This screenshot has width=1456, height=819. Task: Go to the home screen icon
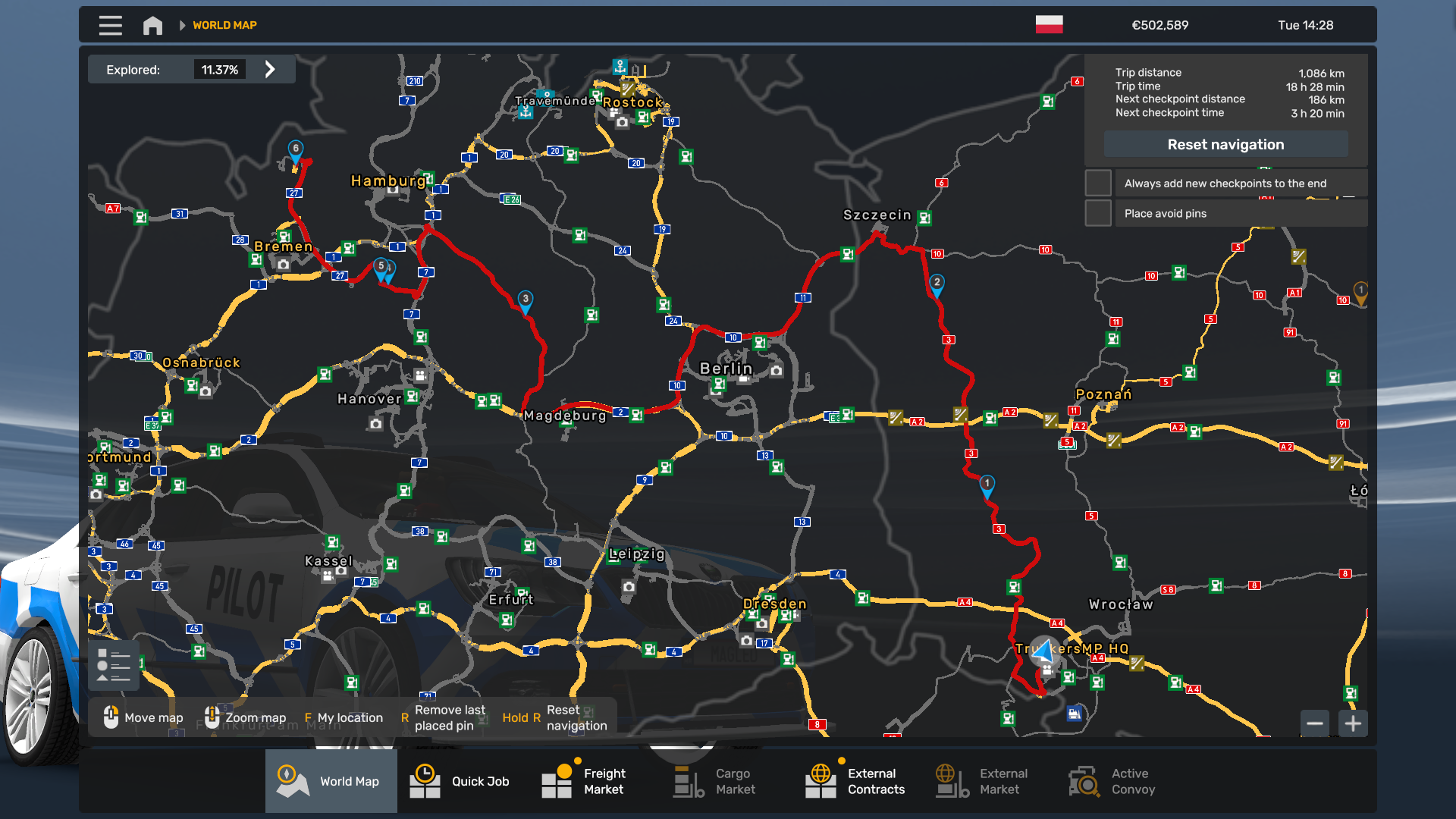(152, 25)
